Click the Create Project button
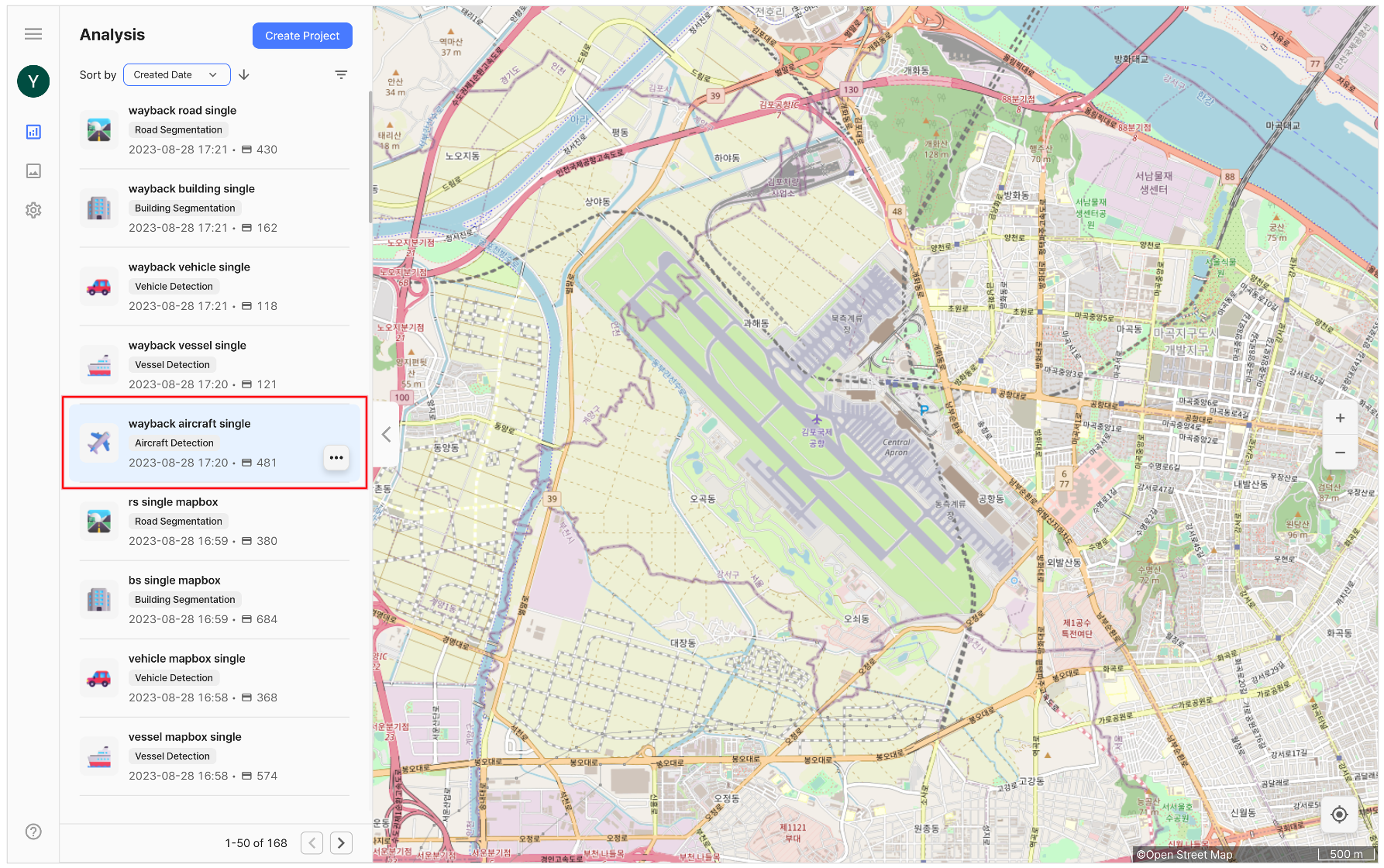This screenshot has width=1384, height=868. pos(302,36)
